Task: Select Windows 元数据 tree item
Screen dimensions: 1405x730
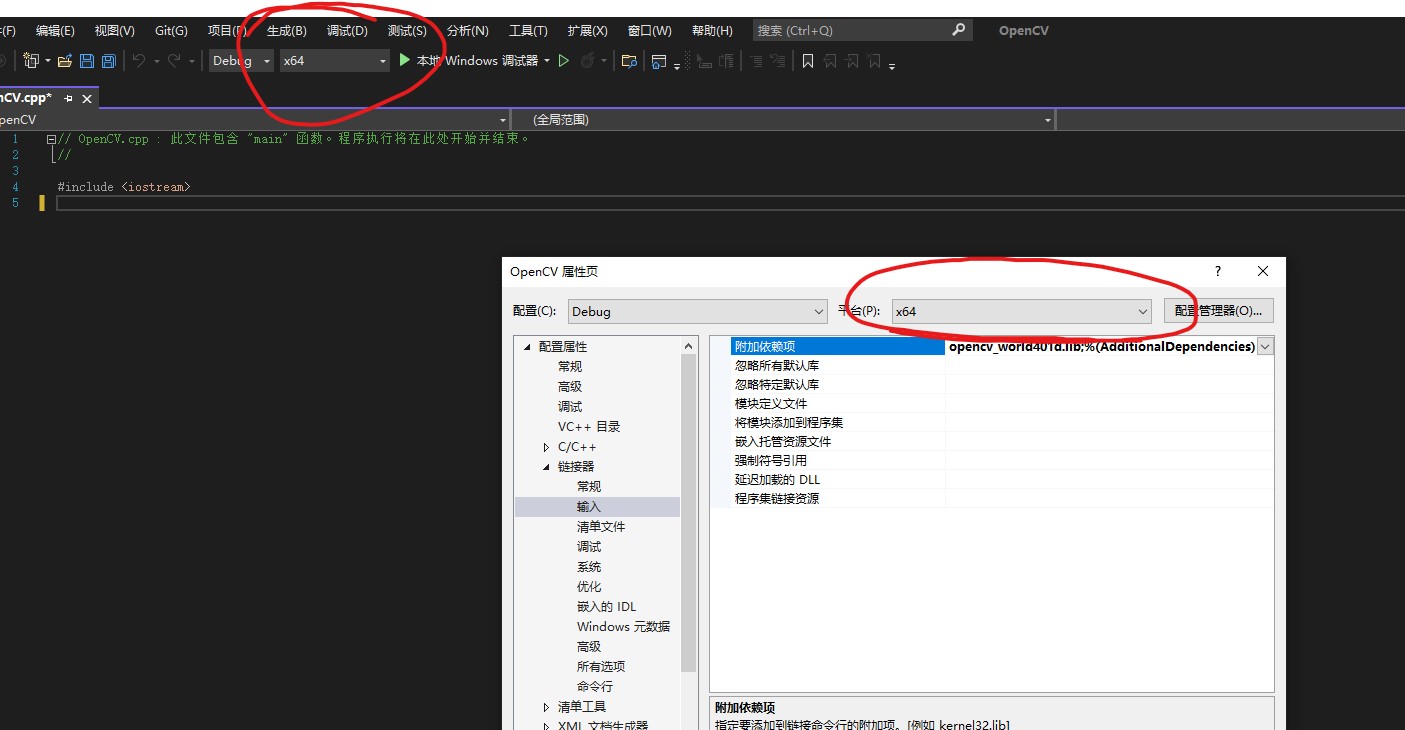Action: click(x=623, y=627)
